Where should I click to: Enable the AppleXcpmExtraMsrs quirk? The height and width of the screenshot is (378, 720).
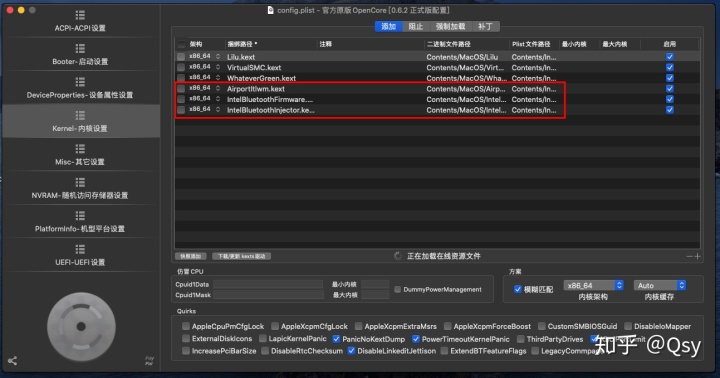(x=358, y=326)
